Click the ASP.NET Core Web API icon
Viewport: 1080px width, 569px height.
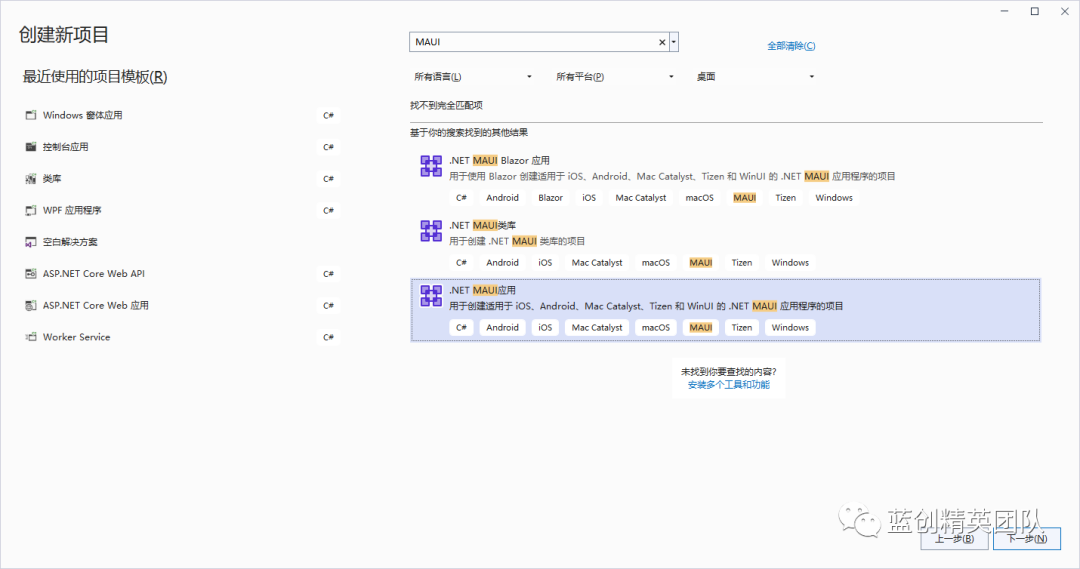tap(30, 273)
